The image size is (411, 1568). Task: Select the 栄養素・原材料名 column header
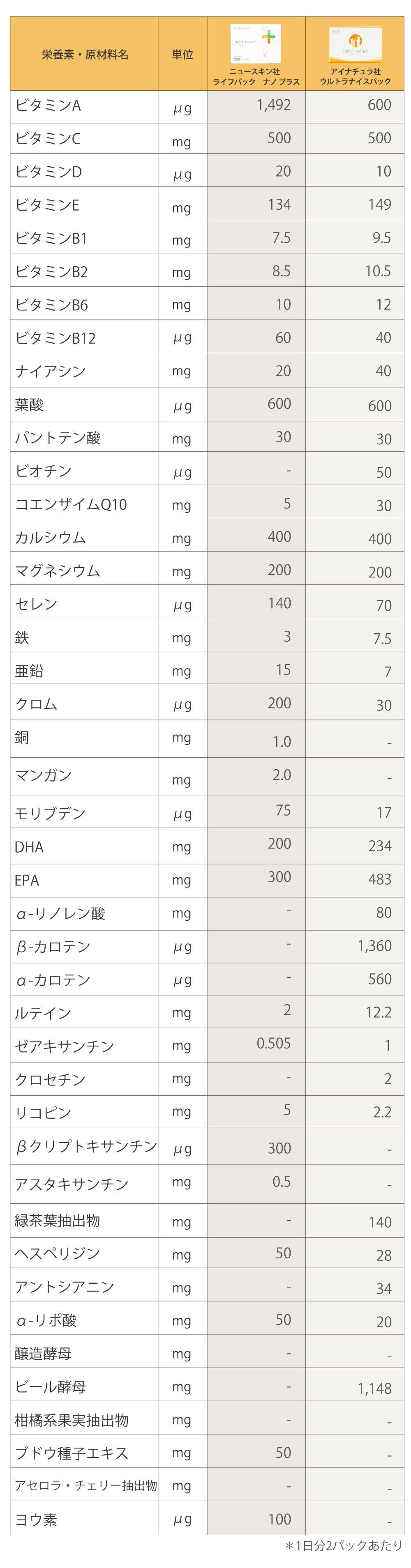85,55
